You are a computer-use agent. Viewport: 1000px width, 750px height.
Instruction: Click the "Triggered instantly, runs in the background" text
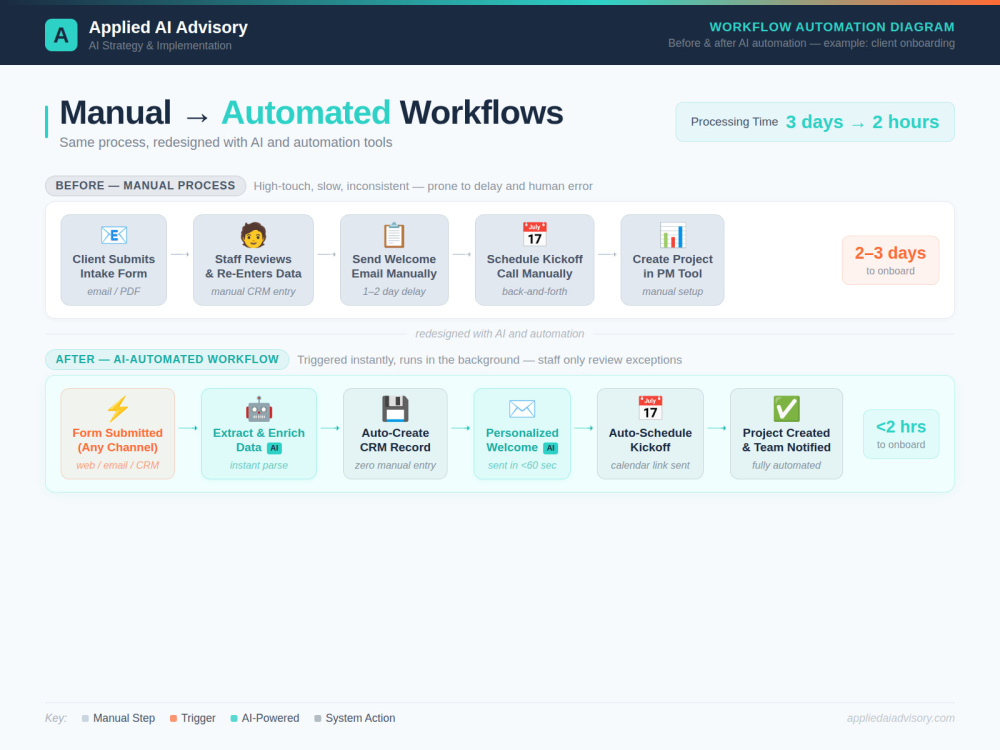[489, 360]
